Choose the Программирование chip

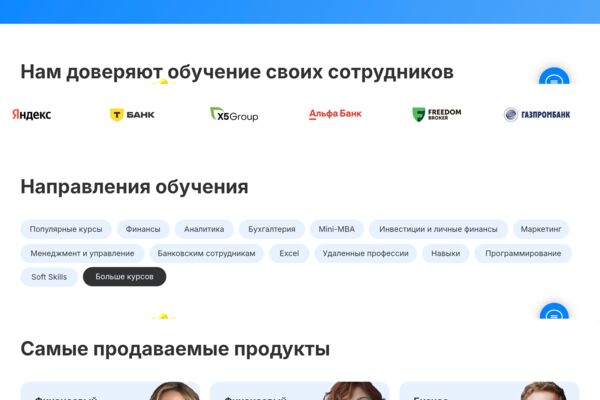pos(523,253)
